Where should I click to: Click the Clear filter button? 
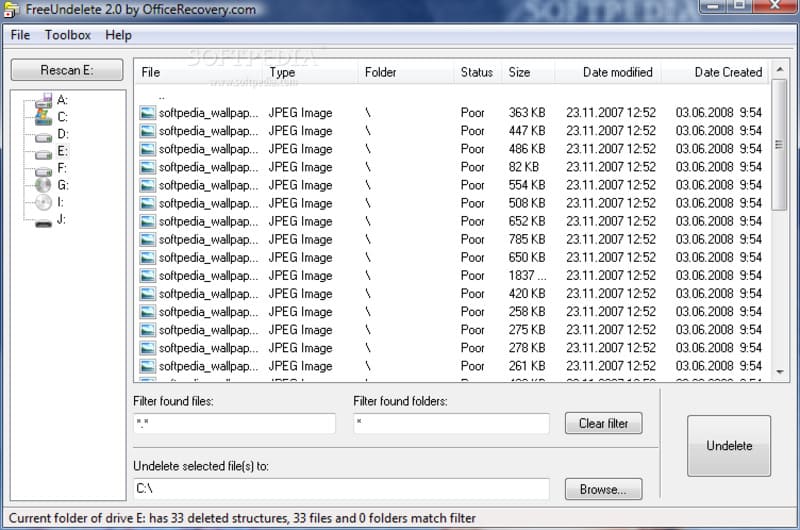click(x=603, y=423)
